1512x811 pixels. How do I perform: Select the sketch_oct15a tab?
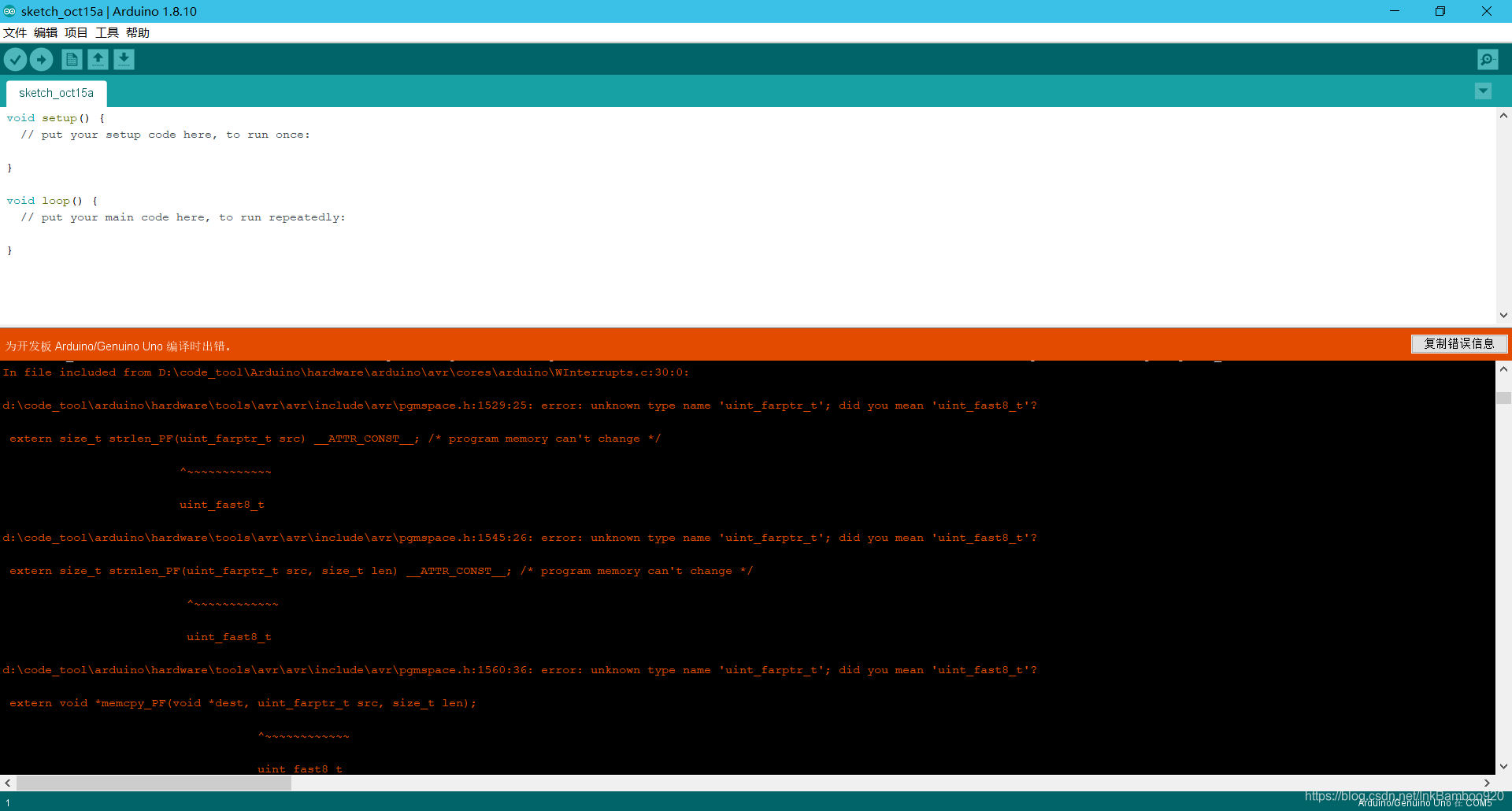(x=55, y=93)
